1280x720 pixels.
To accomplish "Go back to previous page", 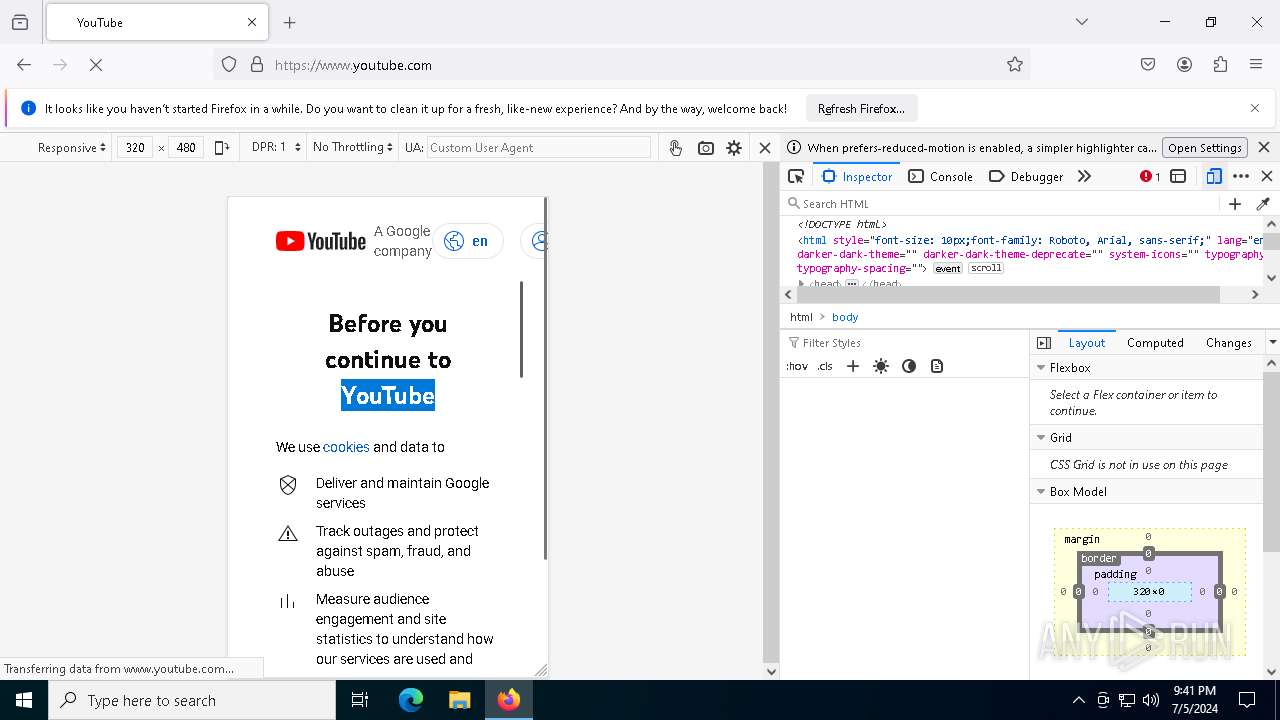I will click(24, 65).
